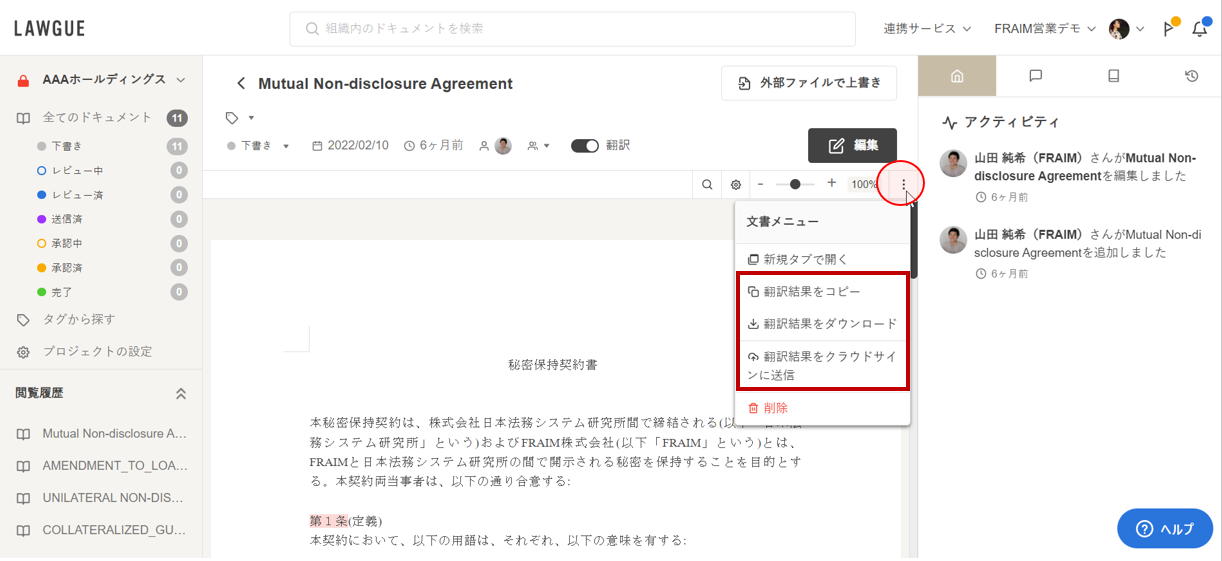Expand AAAホールディングス project dropdown
Screen dimensions: 1222x561
click(x=181, y=80)
